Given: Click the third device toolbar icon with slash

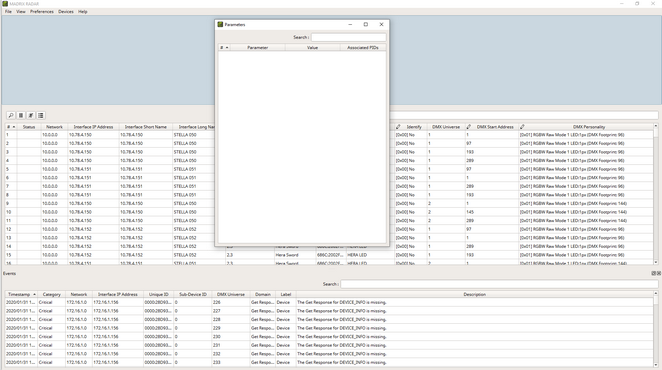Looking at the screenshot, I should click(x=31, y=115).
